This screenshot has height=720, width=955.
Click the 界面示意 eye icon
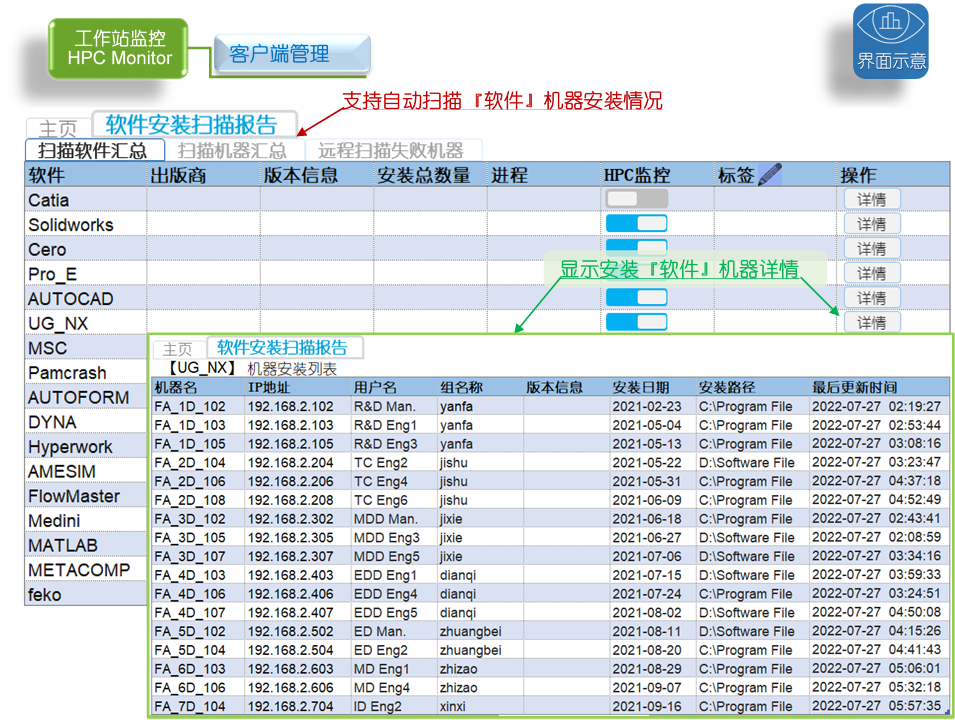(890, 41)
